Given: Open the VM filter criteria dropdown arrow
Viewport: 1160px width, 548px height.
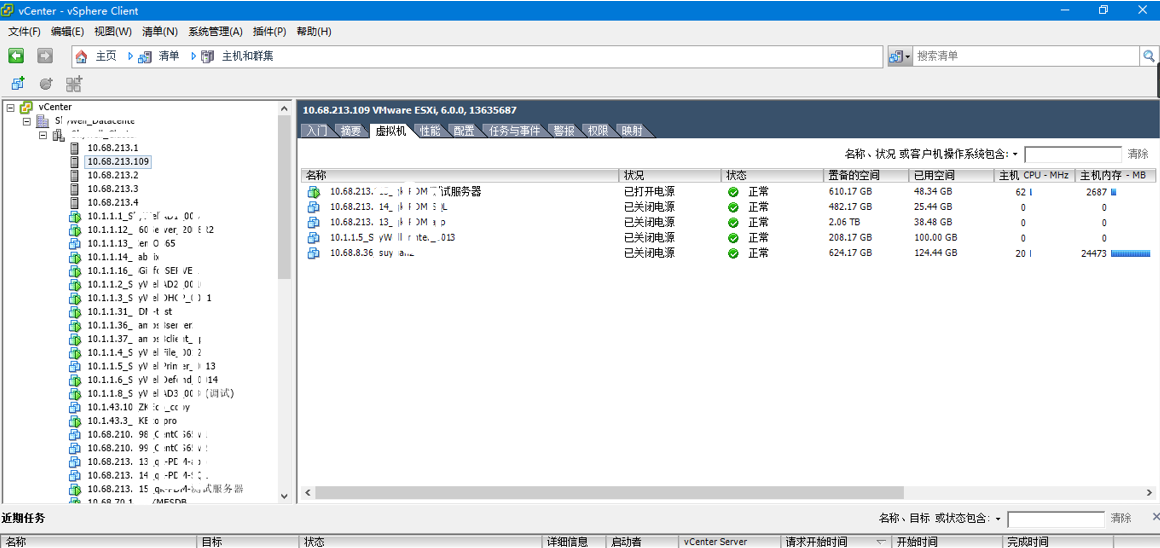Looking at the screenshot, I should tap(1015, 155).
